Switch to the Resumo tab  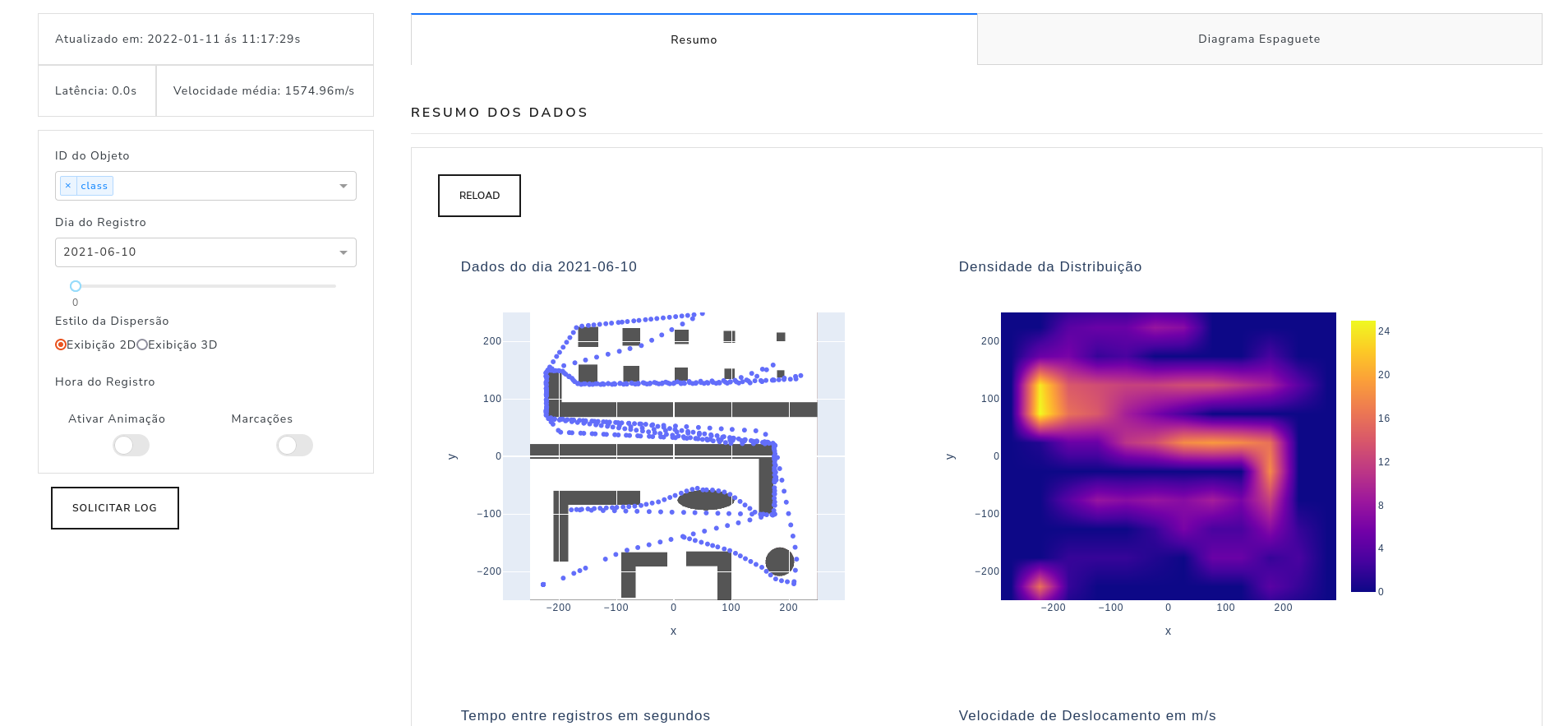pyautogui.click(x=694, y=39)
